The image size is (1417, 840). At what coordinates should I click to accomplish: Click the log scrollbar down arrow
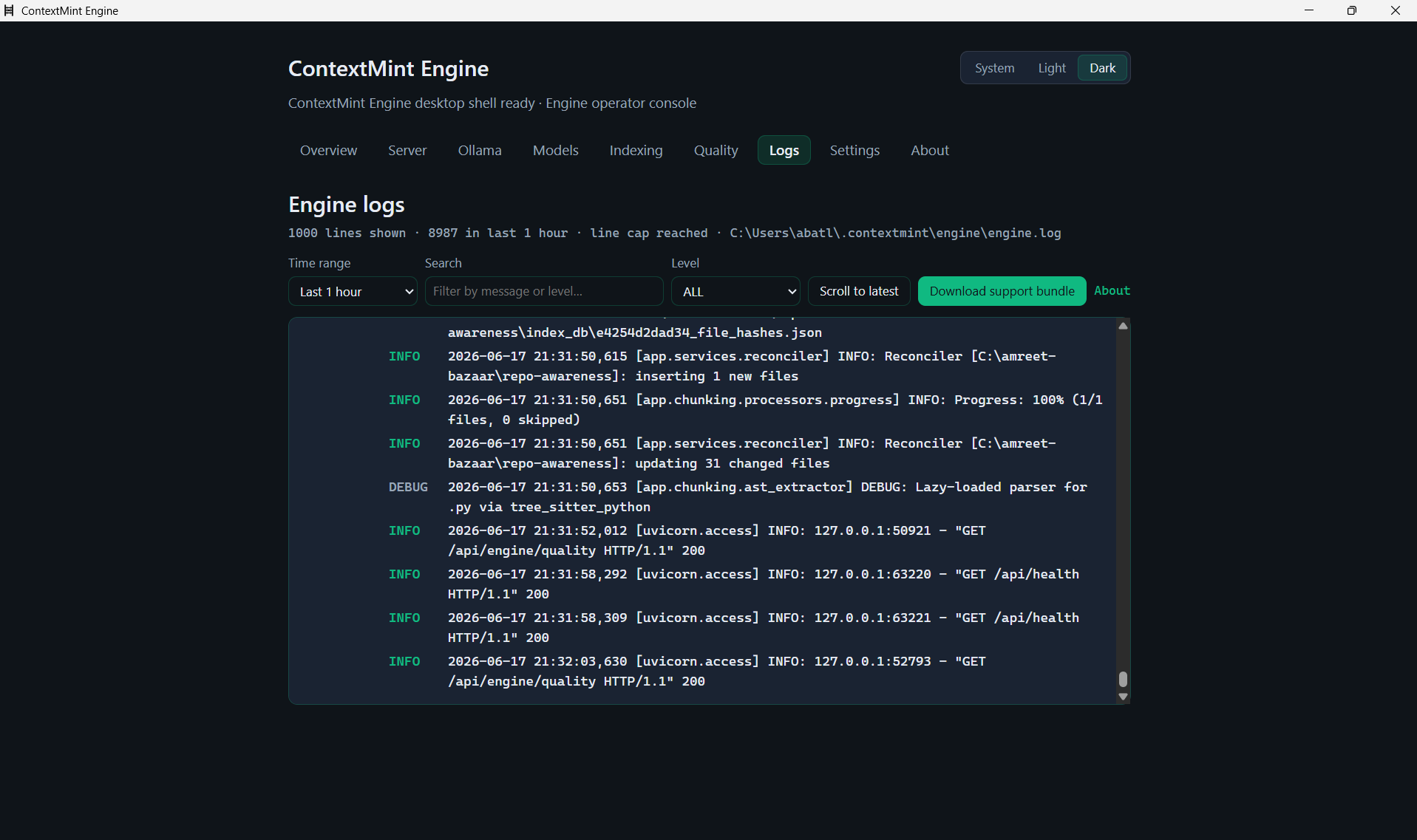[1123, 697]
